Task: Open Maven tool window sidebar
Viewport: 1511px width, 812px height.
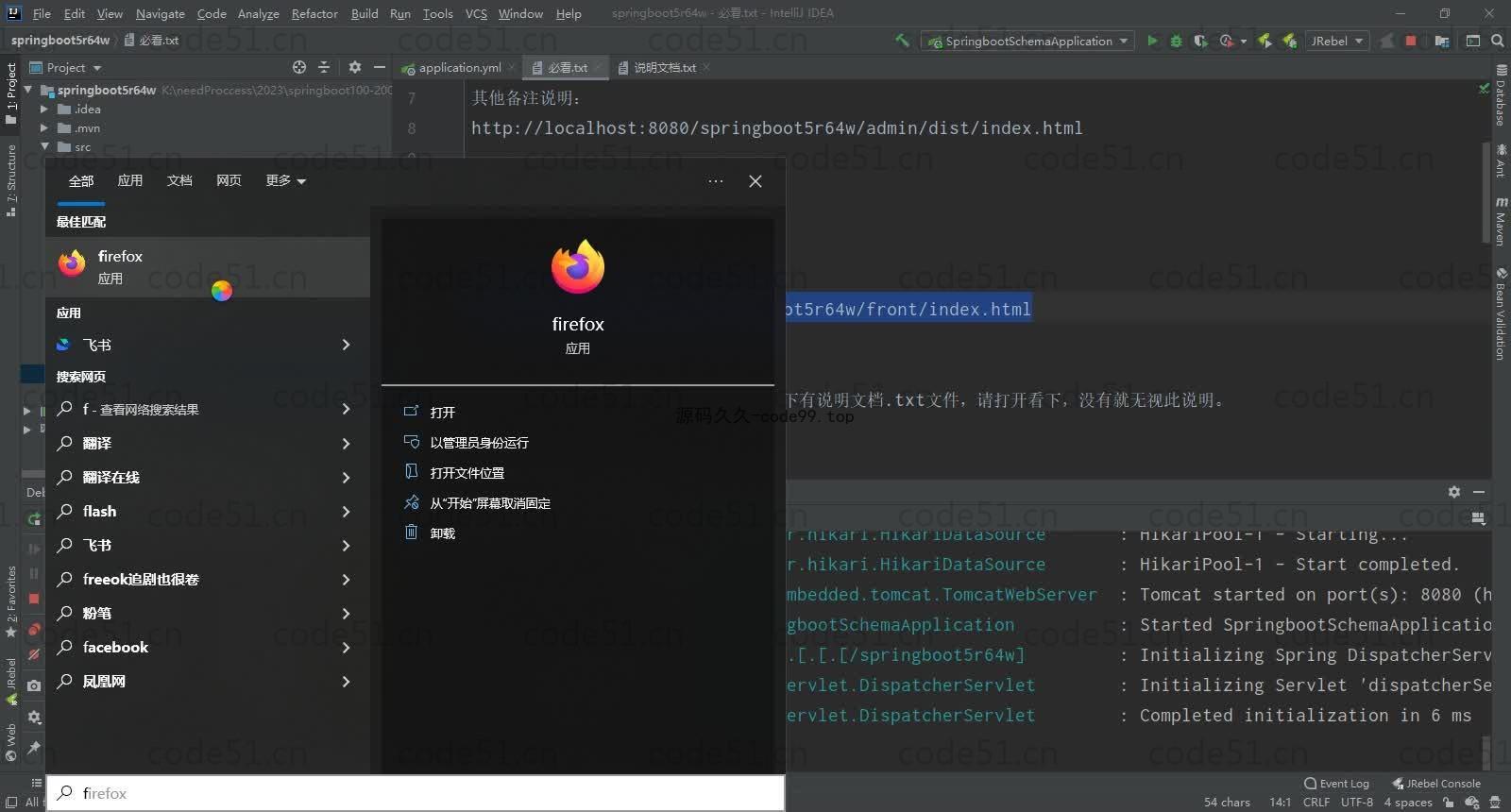Action: [1501, 221]
